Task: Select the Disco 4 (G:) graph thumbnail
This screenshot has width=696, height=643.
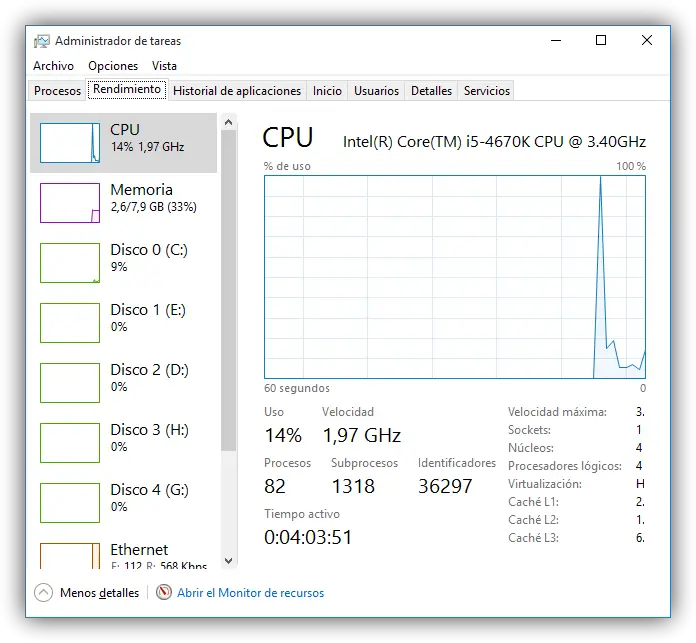Action: click(x=70, y=503)
